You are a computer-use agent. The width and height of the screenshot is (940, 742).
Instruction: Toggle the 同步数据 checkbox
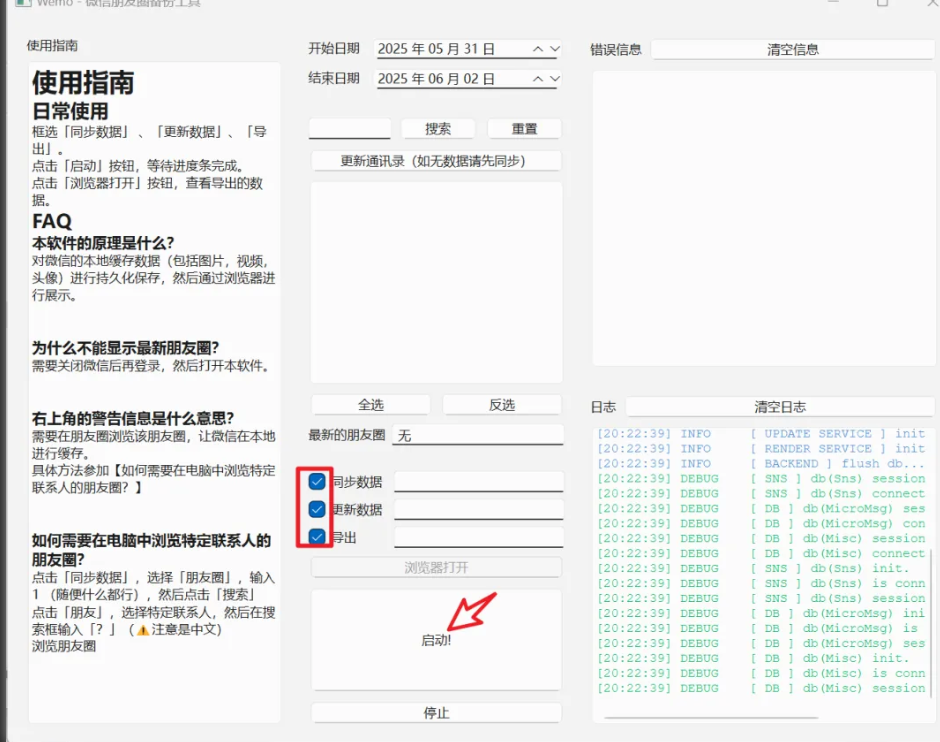317,481
